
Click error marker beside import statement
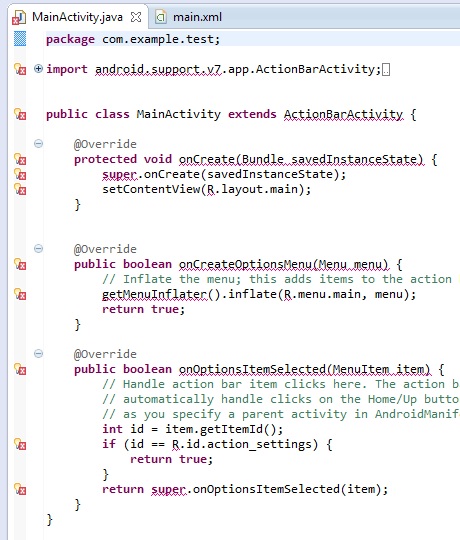click(x=20, y=69)
